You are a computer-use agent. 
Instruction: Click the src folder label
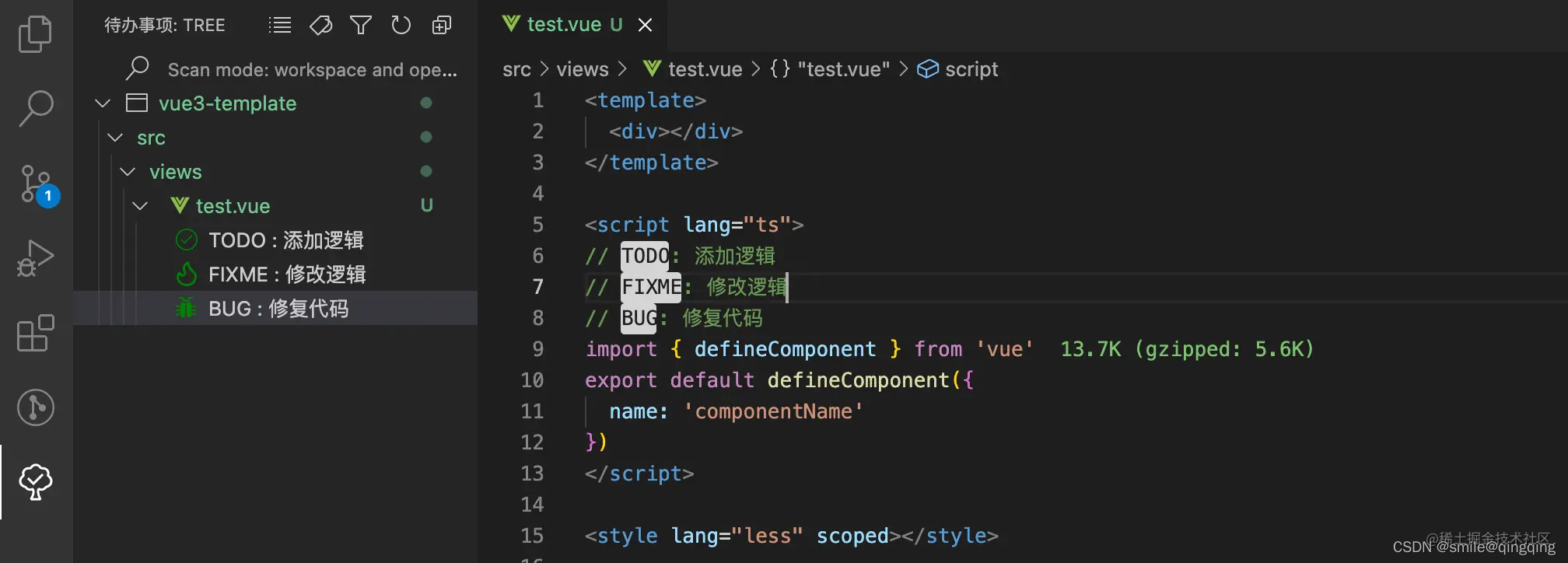(151, 138)
